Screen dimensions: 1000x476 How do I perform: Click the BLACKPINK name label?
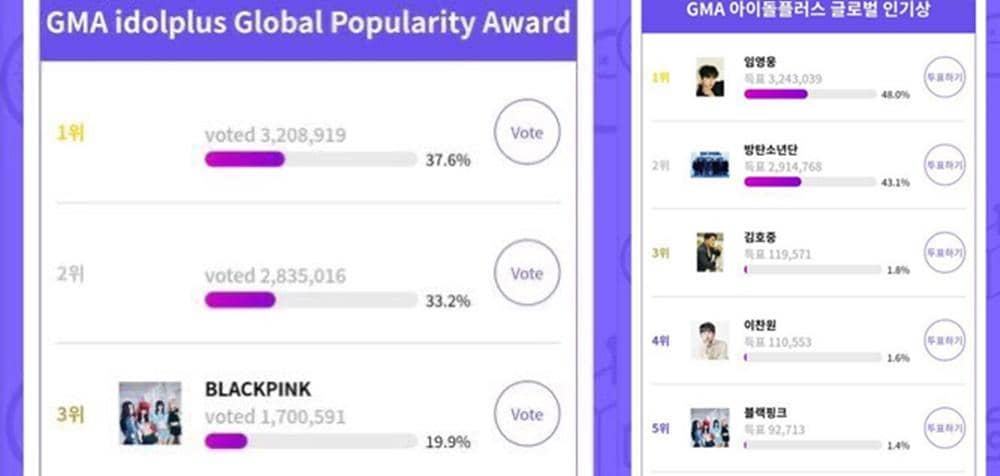pos(258,389)
